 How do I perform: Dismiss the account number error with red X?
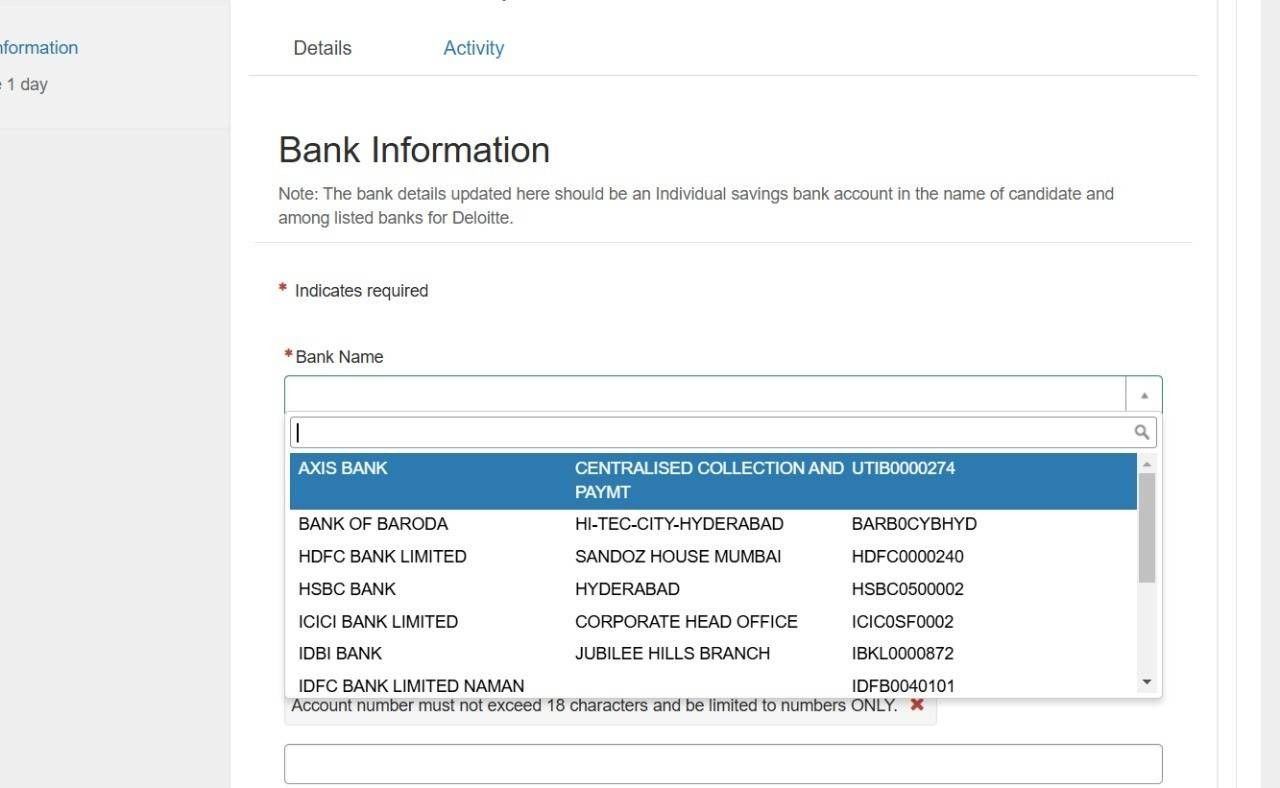click(x=916, y=704)
